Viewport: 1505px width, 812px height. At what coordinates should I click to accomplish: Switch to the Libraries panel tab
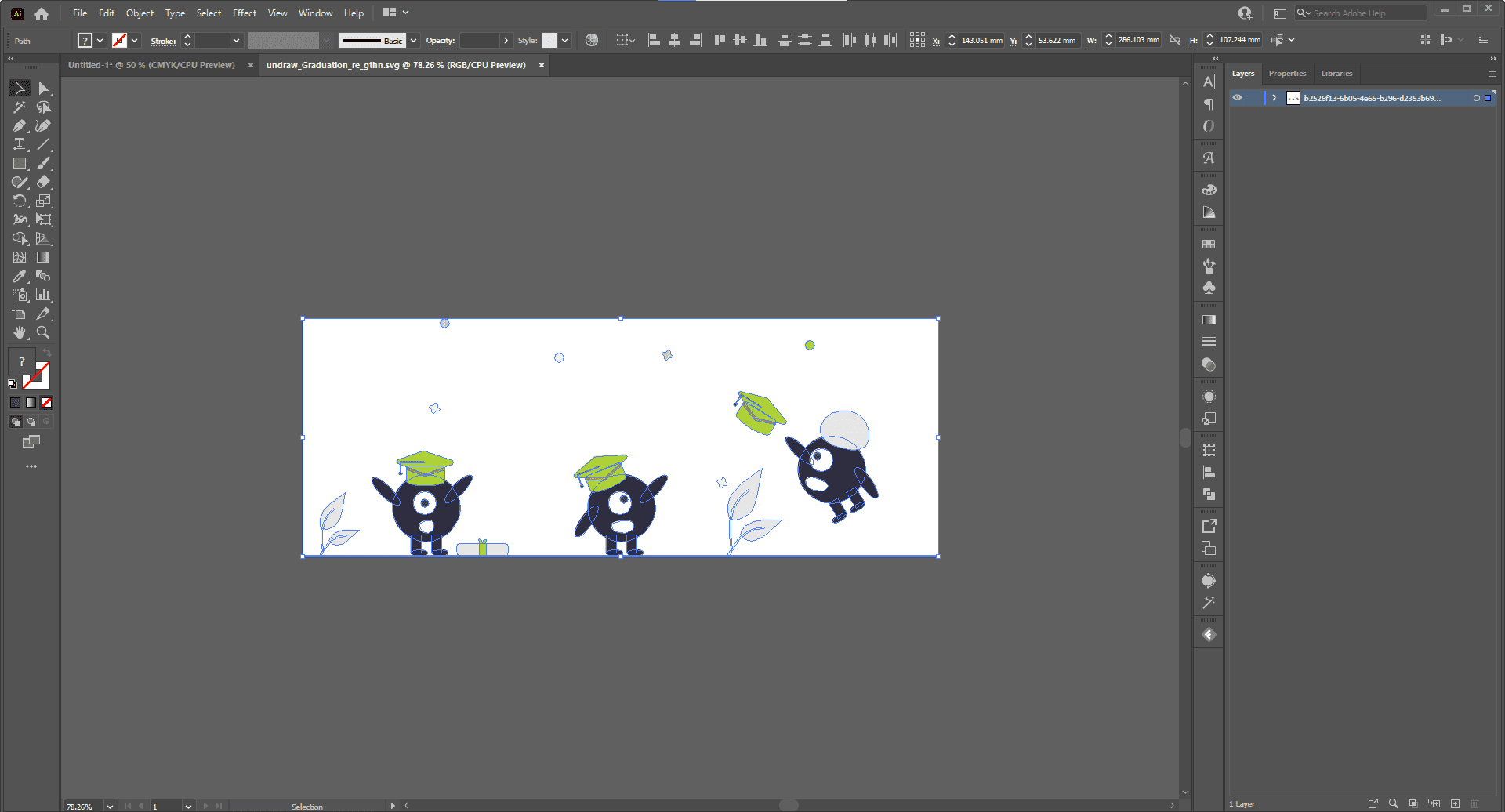point(1336,74)
